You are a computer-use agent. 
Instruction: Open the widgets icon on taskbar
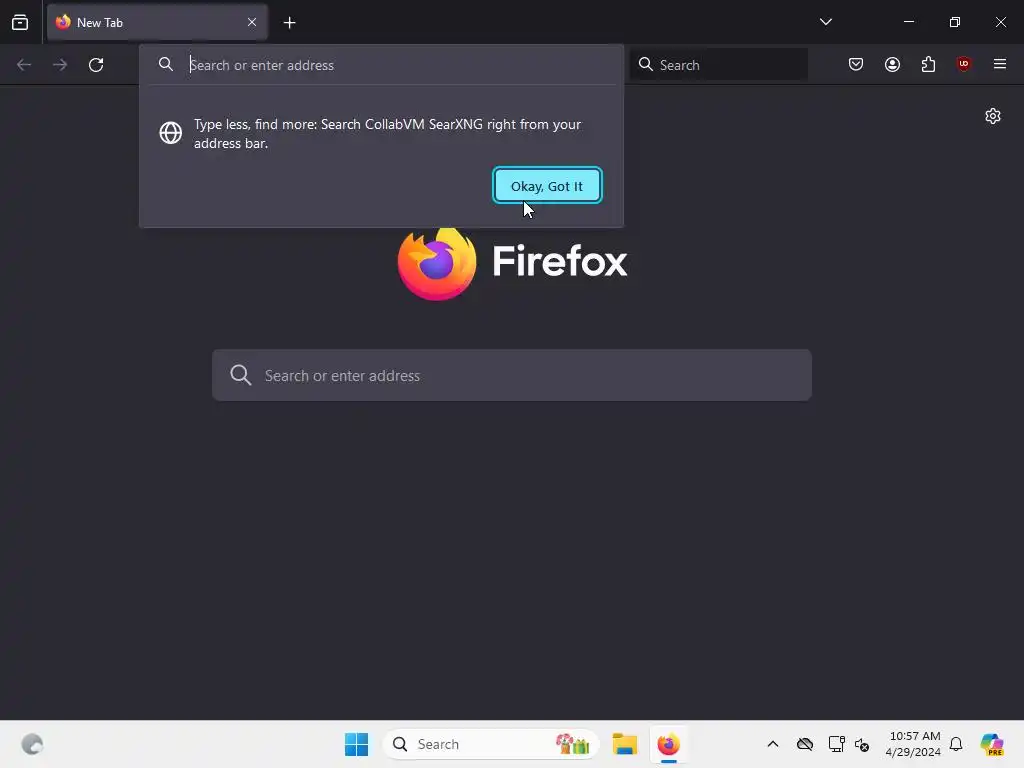tap(32, 744)
